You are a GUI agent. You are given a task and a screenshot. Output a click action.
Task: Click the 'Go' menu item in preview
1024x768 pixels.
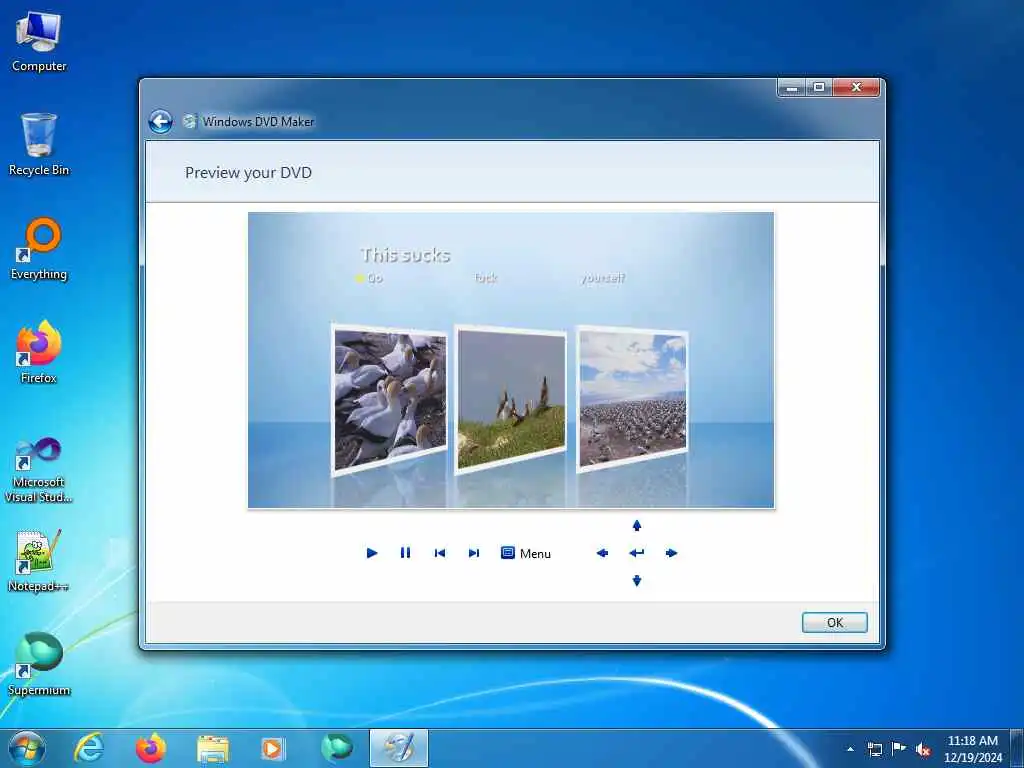pyautogui.click(x=374, y=278)
